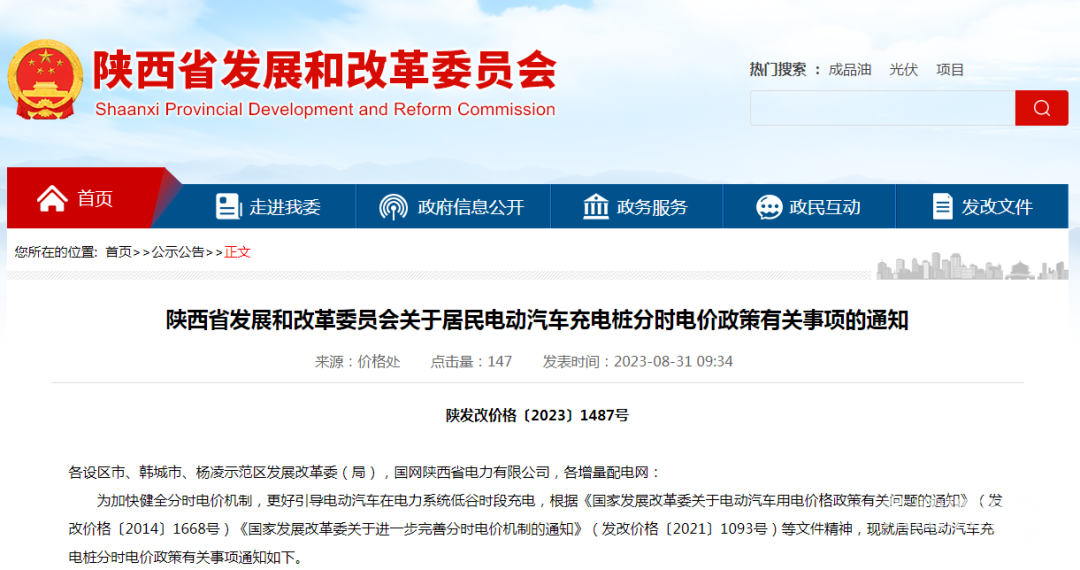Click the 走进我委 document icon
This screenshot has width=1080, height=570.
point(227,206)
